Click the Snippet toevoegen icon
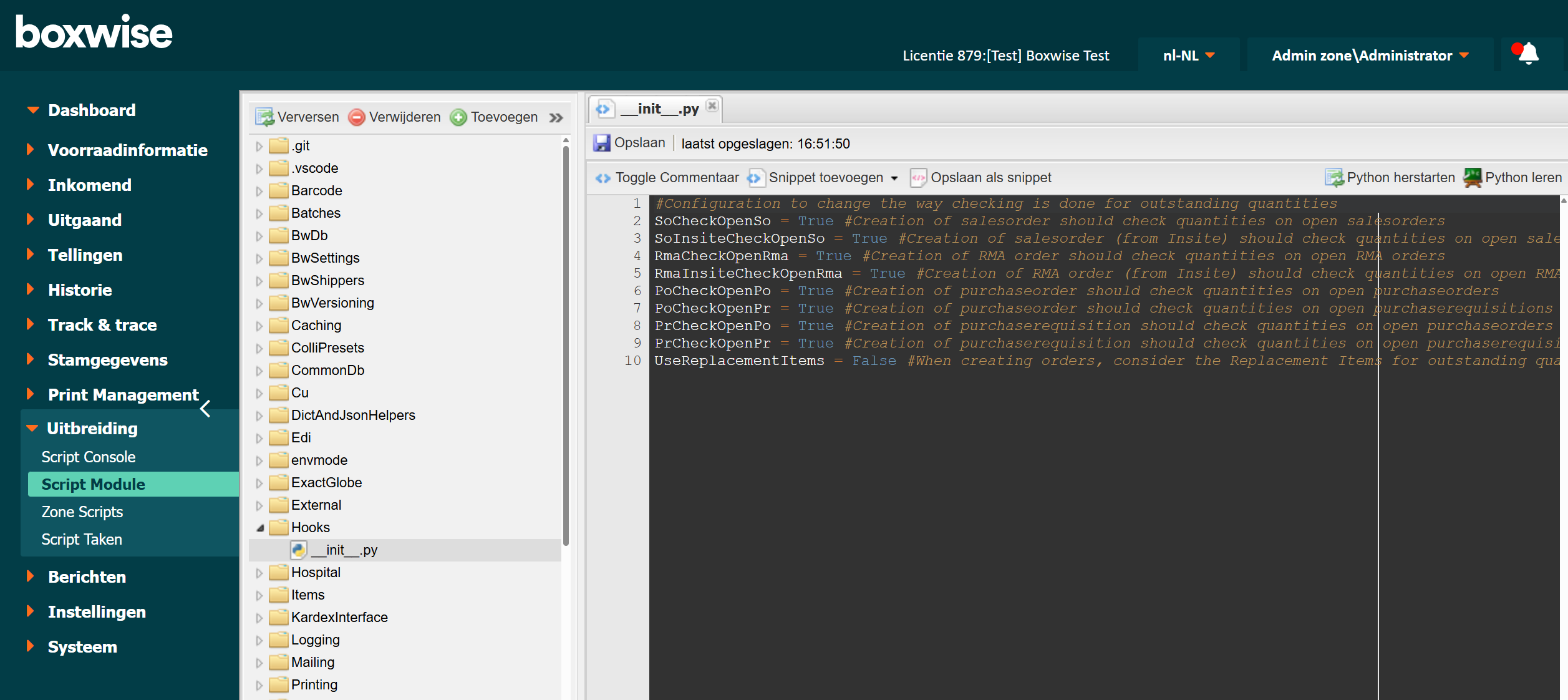 [x=755, y=178]
